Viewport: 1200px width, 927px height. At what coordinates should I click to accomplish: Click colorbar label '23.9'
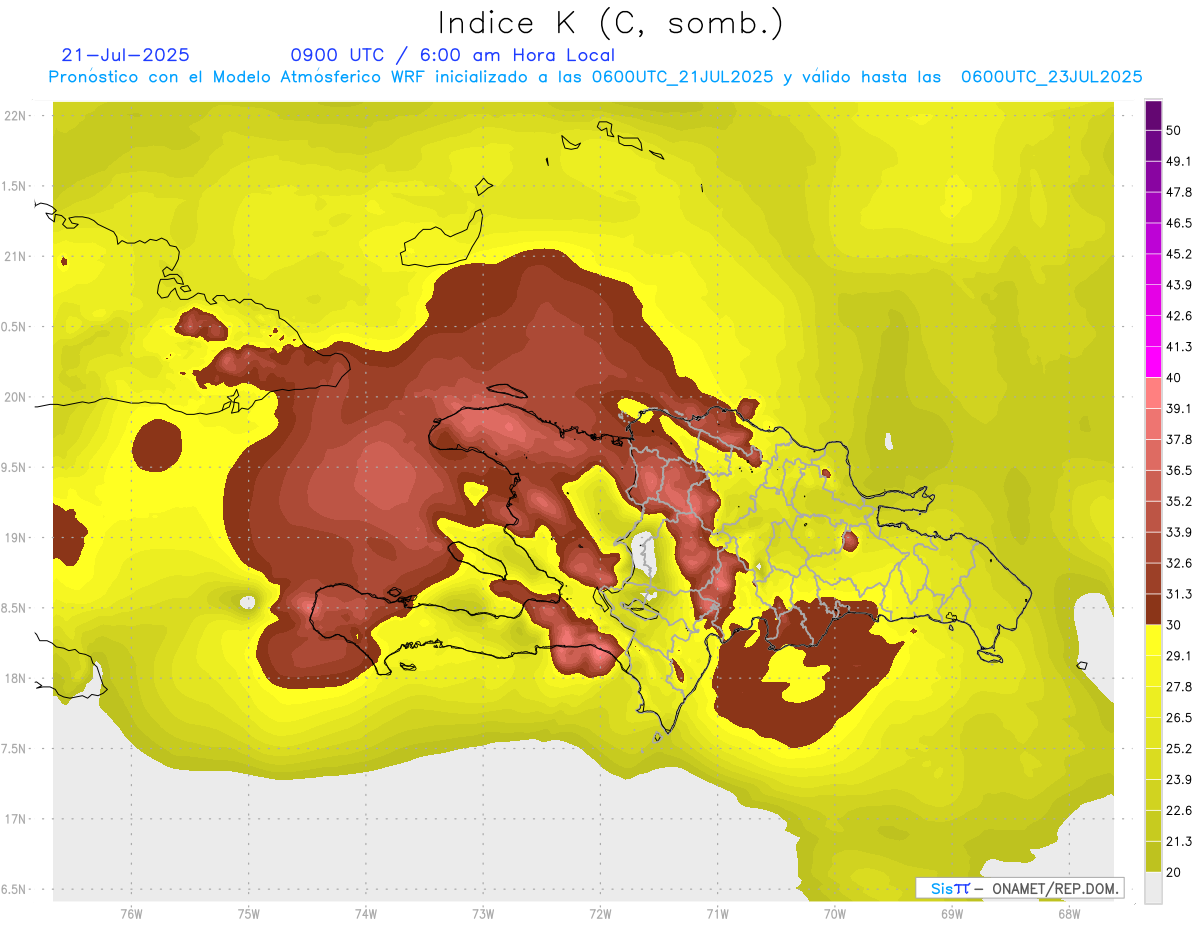click(1179, 779)
